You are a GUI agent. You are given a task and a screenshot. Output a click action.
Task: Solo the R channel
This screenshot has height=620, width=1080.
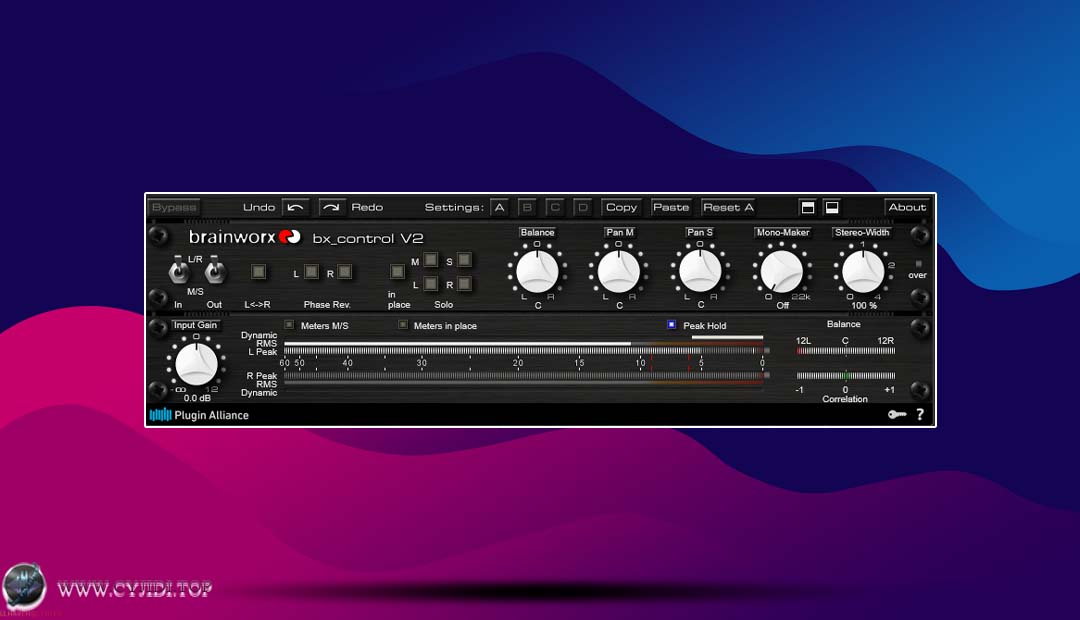(x=464, y=283)
